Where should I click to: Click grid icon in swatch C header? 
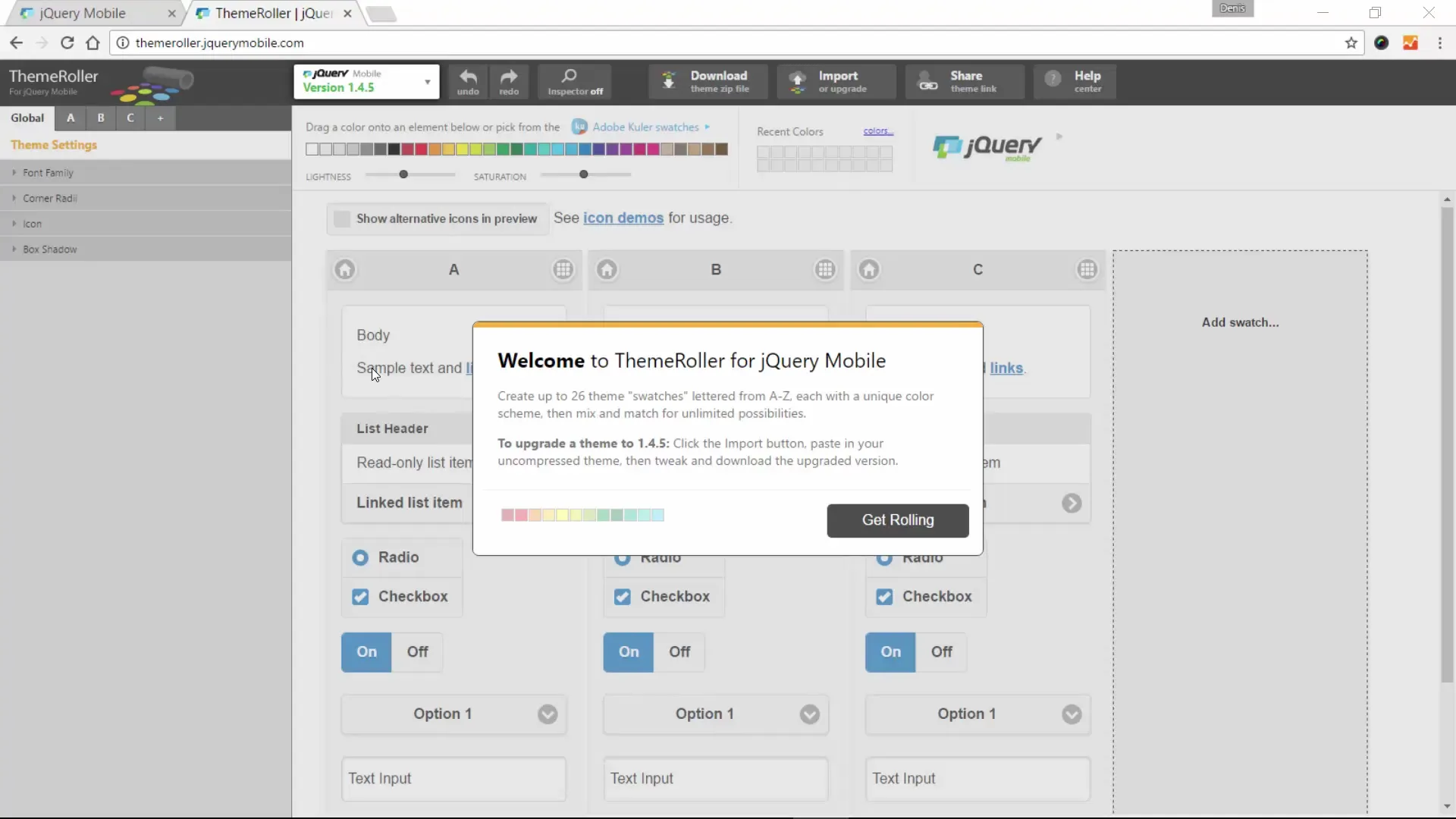pos(1087,269)
